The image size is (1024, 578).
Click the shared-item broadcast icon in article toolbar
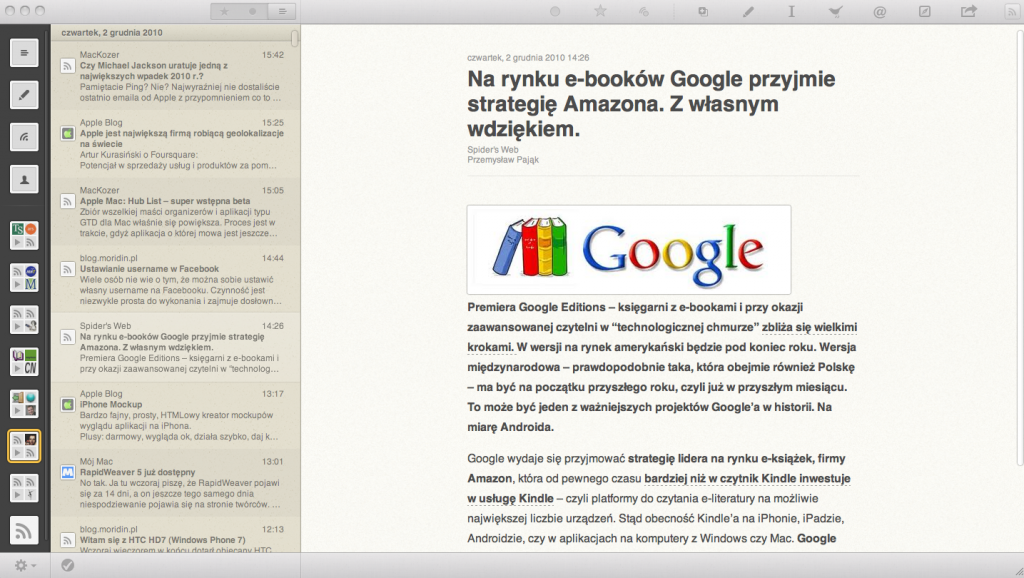(x=644, y=11)
